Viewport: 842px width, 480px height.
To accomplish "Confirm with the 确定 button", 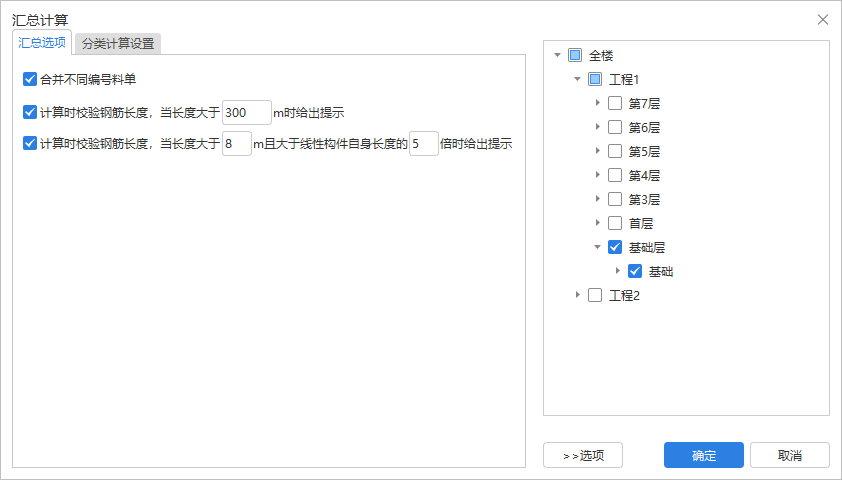I will click(703, 455).
